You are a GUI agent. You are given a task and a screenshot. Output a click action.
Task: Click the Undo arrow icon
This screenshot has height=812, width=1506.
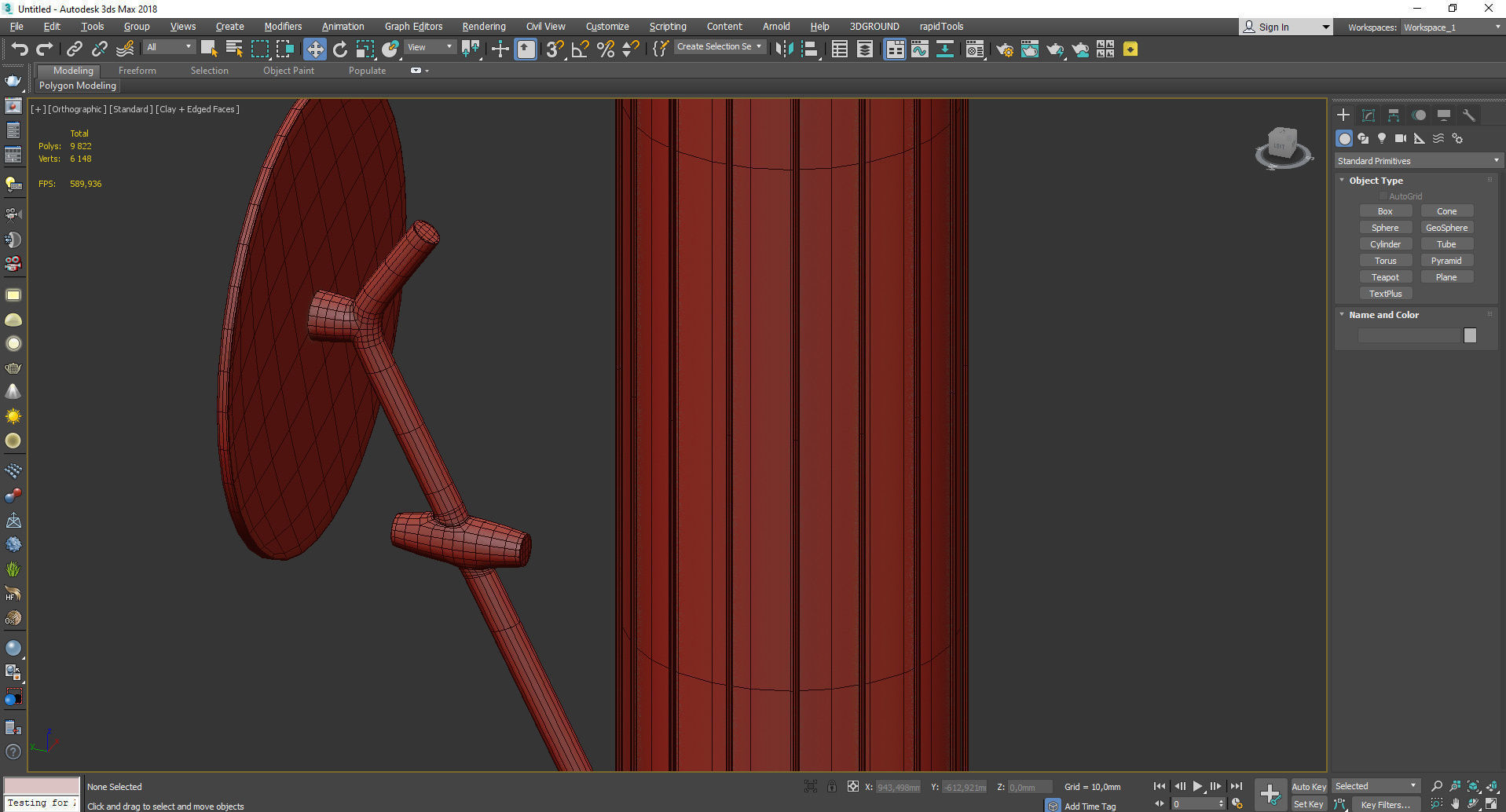(19, 49)
